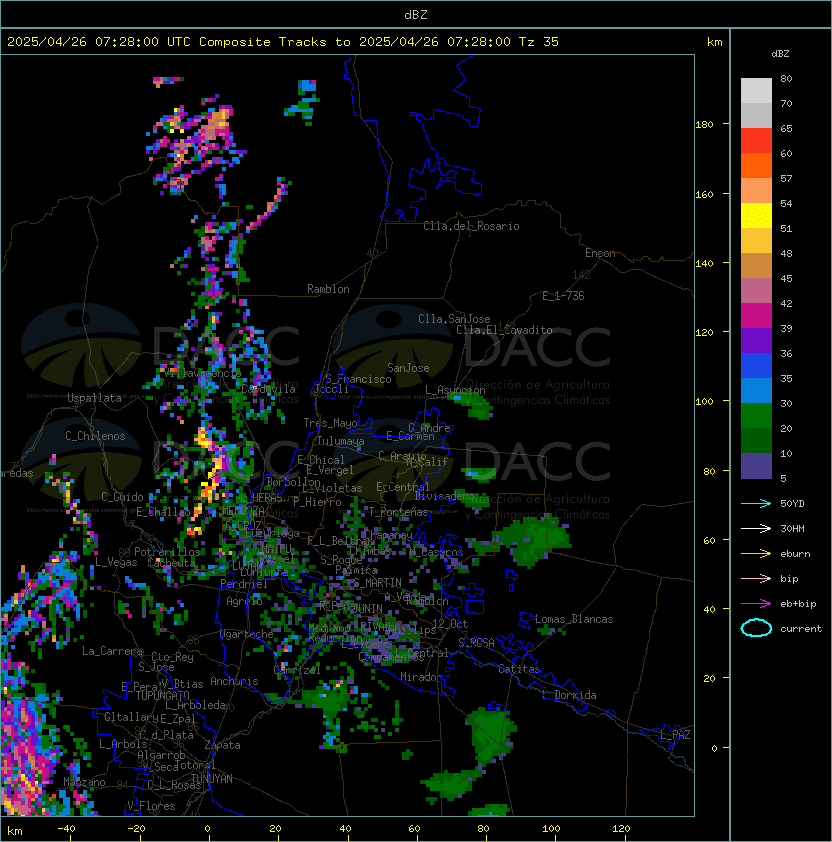
Task: Pick the green 20-30 dBZ swatch
Action: (756, 416)
